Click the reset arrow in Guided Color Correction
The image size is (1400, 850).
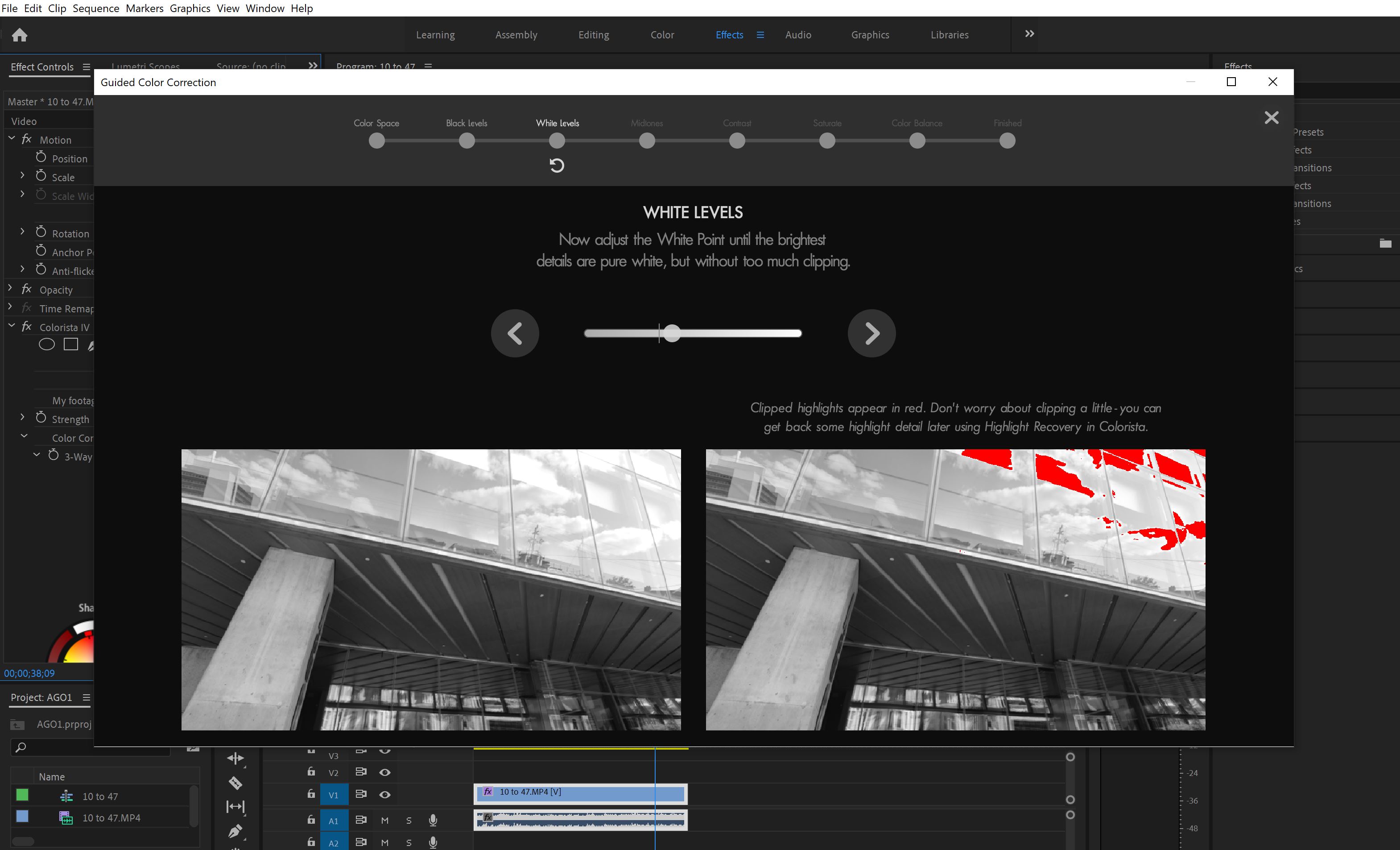557,165
